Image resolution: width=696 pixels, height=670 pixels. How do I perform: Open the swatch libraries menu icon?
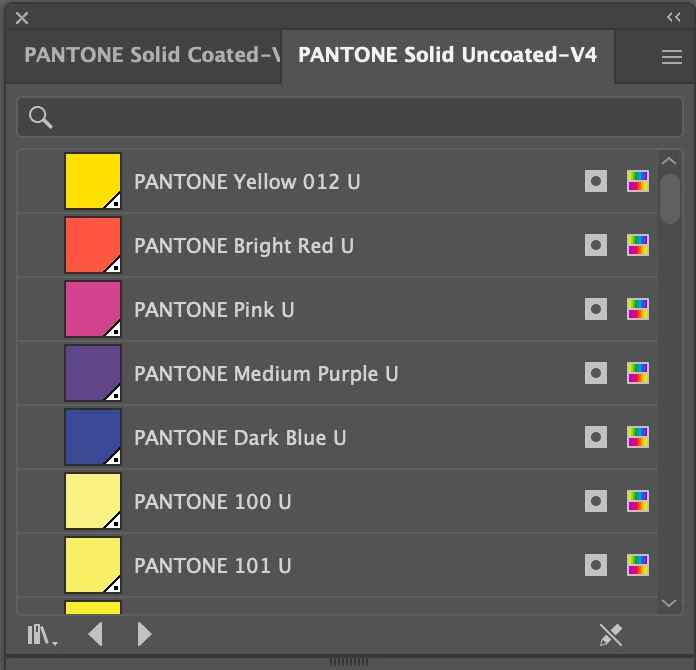coord(42,634)
